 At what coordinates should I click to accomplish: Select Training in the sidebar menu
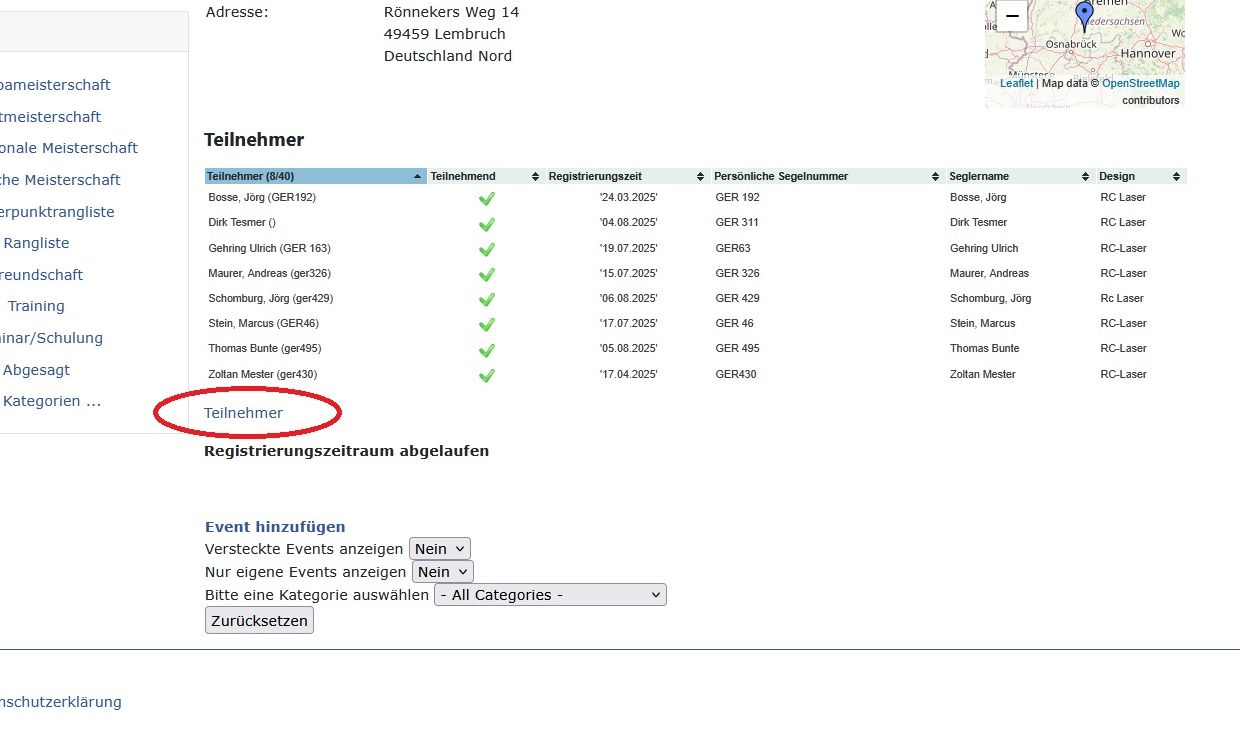[x=36, y=306]
